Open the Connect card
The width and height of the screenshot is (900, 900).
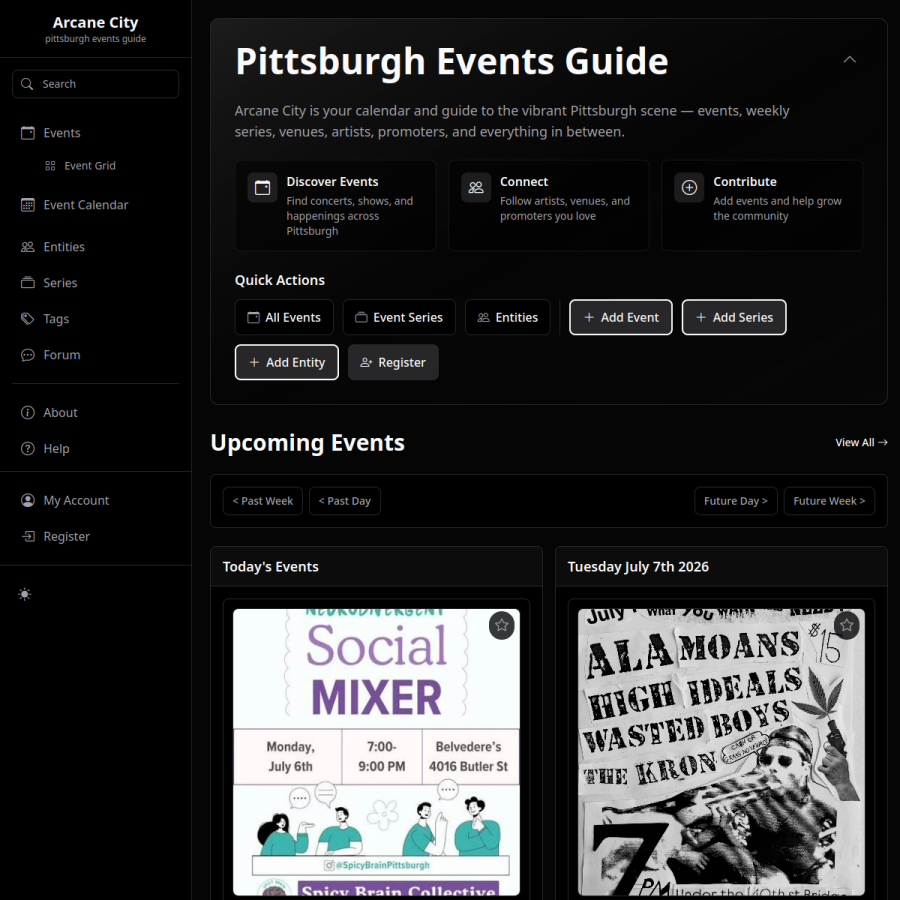(x=549, y=205)
